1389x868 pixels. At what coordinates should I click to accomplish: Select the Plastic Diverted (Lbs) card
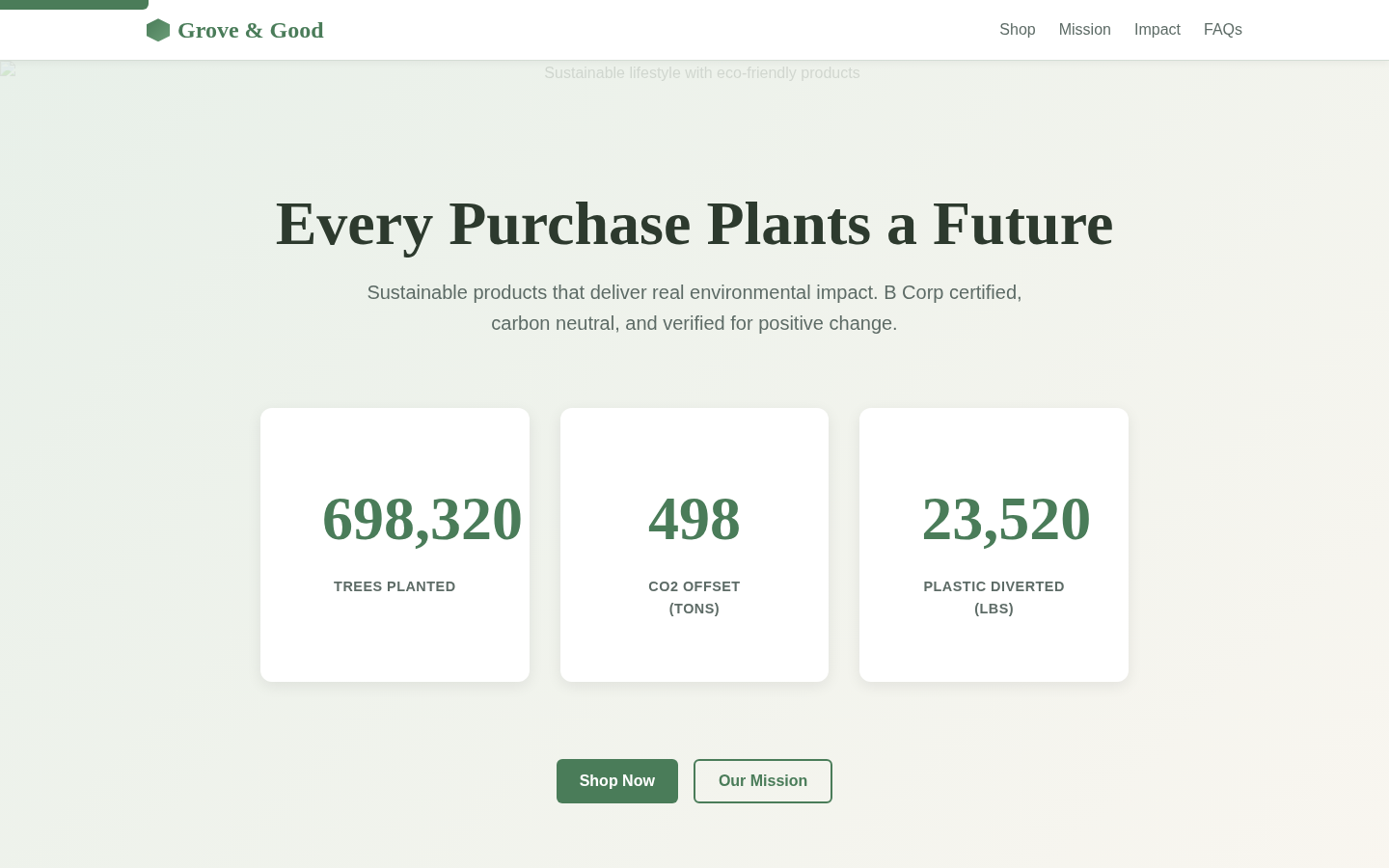(x=994, y=545)
